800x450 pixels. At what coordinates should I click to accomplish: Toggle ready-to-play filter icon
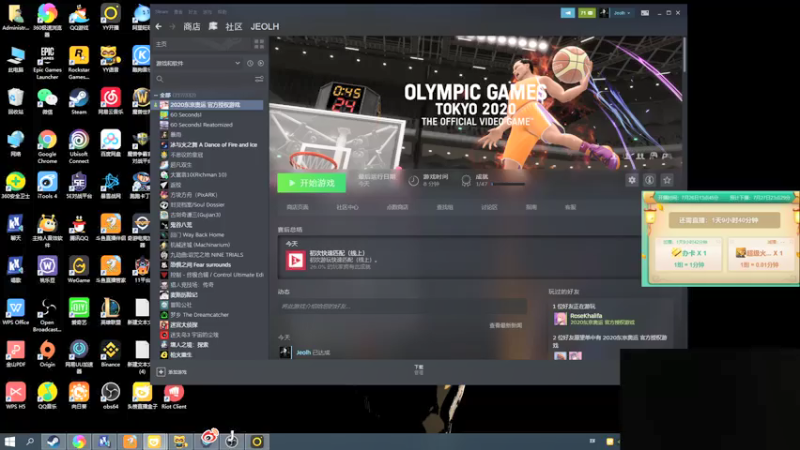coord(261,63)
